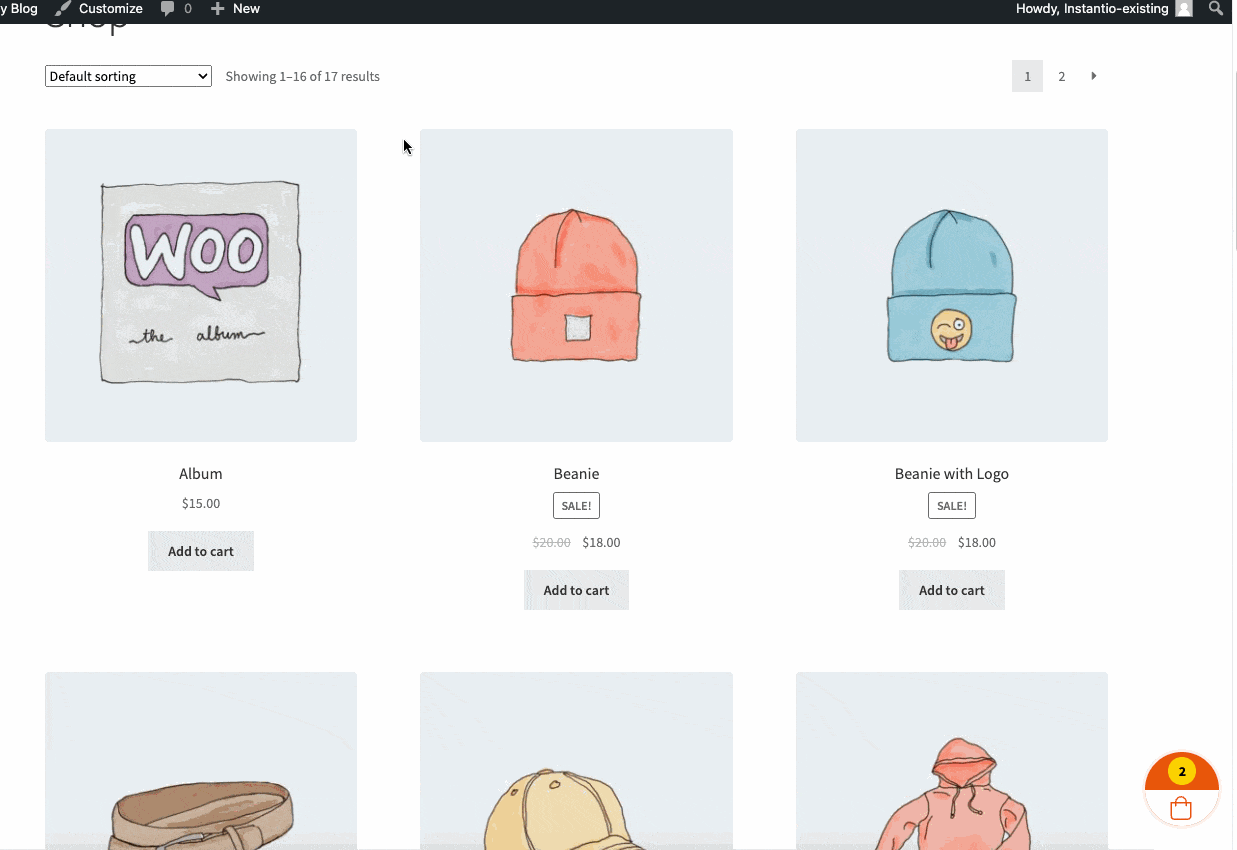
Task: Open the Default sorting dropdown
Action: 128,76
